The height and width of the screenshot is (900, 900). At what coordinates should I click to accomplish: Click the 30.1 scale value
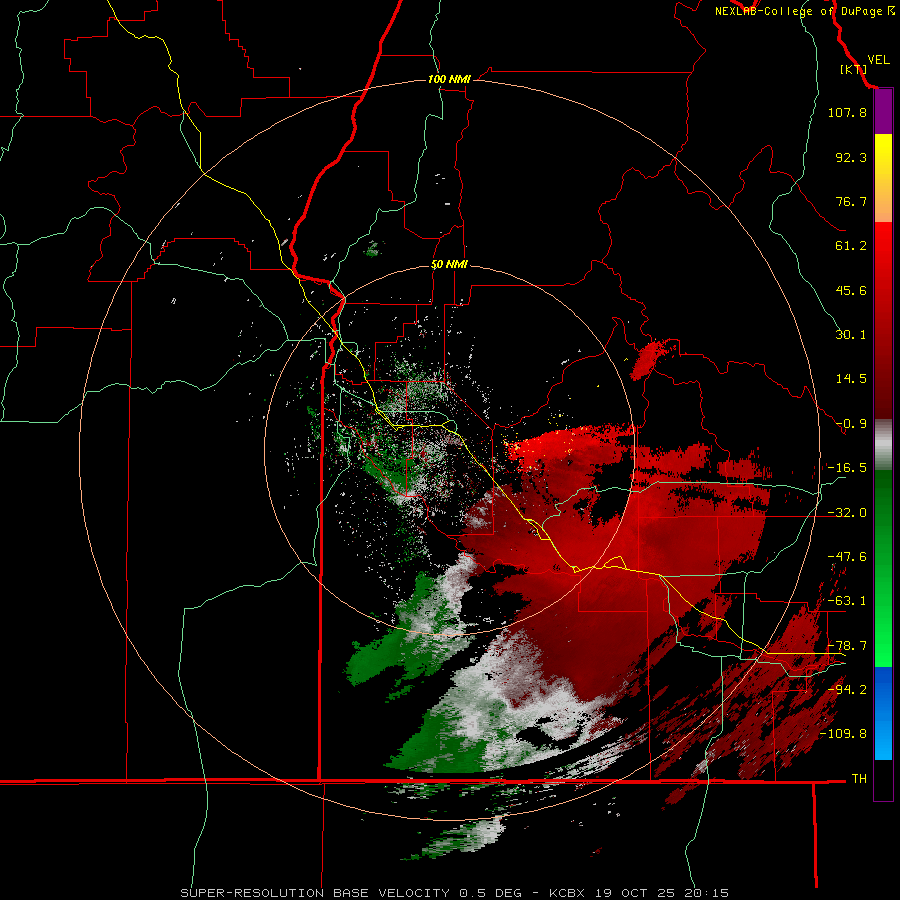(851, 335)
